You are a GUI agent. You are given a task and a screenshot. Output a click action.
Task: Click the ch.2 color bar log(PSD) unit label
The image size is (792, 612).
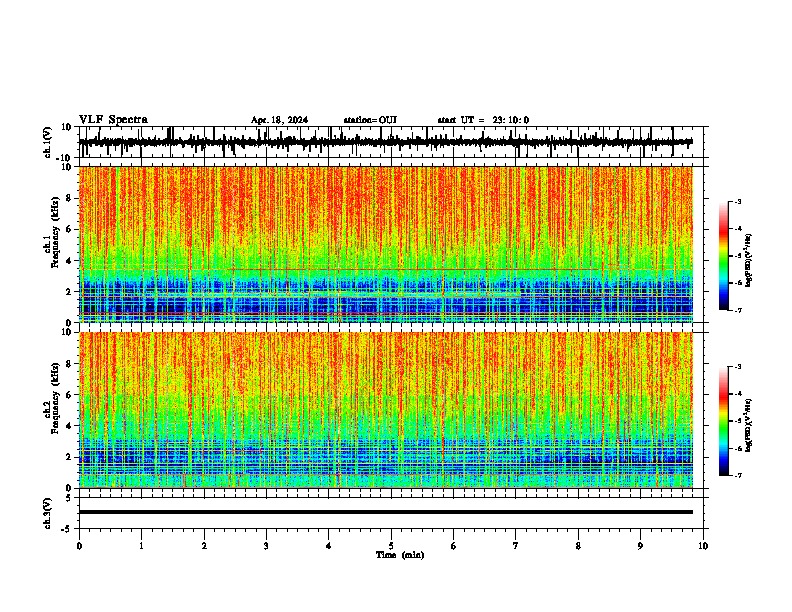(748, 425)
